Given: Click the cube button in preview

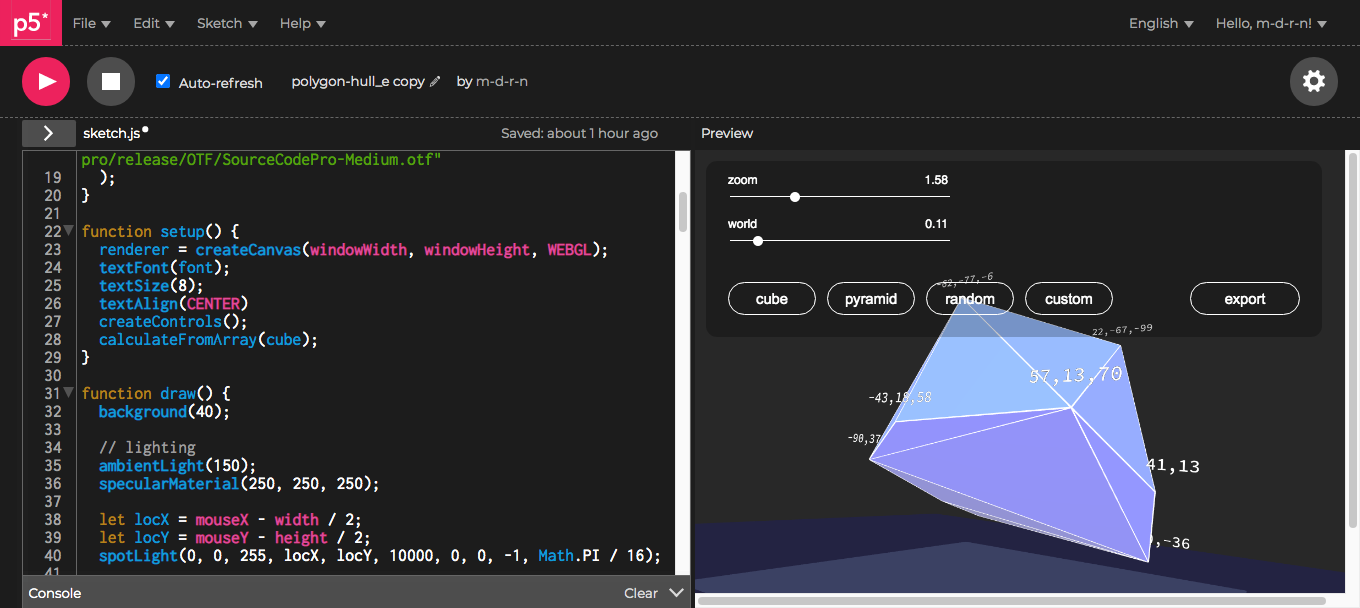Looking at the screenshot, I should pos(772,299).
